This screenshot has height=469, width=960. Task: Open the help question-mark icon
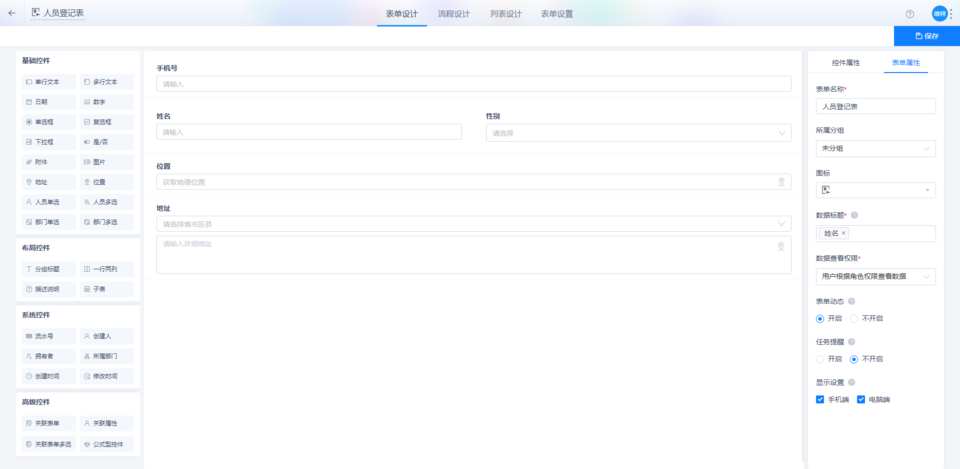(910, 13)
